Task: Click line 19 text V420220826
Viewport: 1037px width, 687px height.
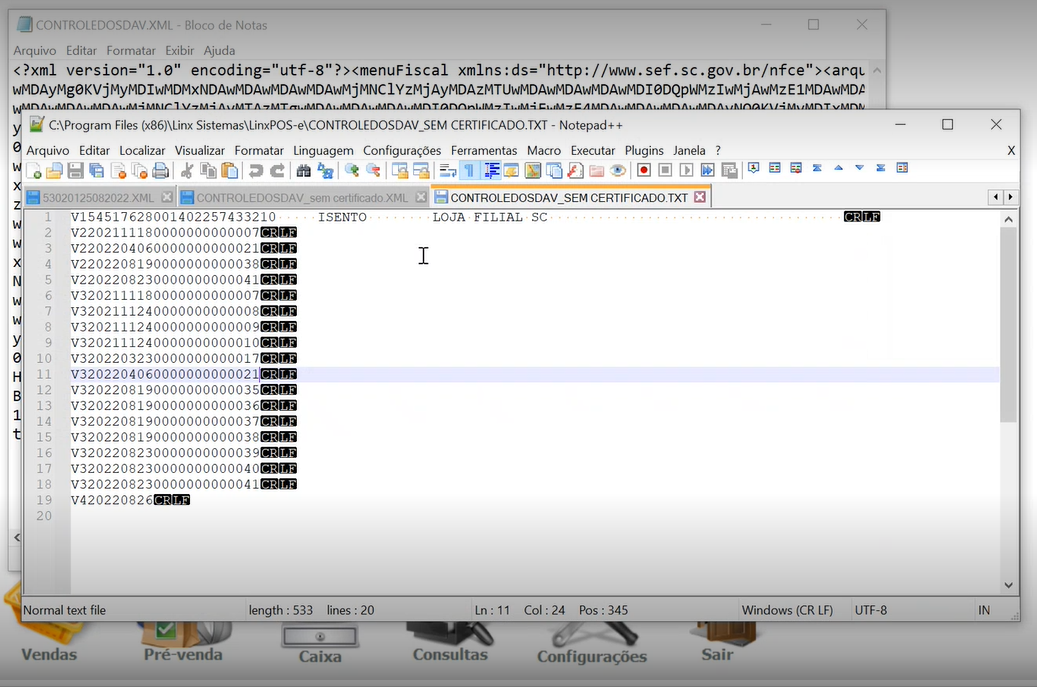Action: pyautogui.click(x=112, y=500)
